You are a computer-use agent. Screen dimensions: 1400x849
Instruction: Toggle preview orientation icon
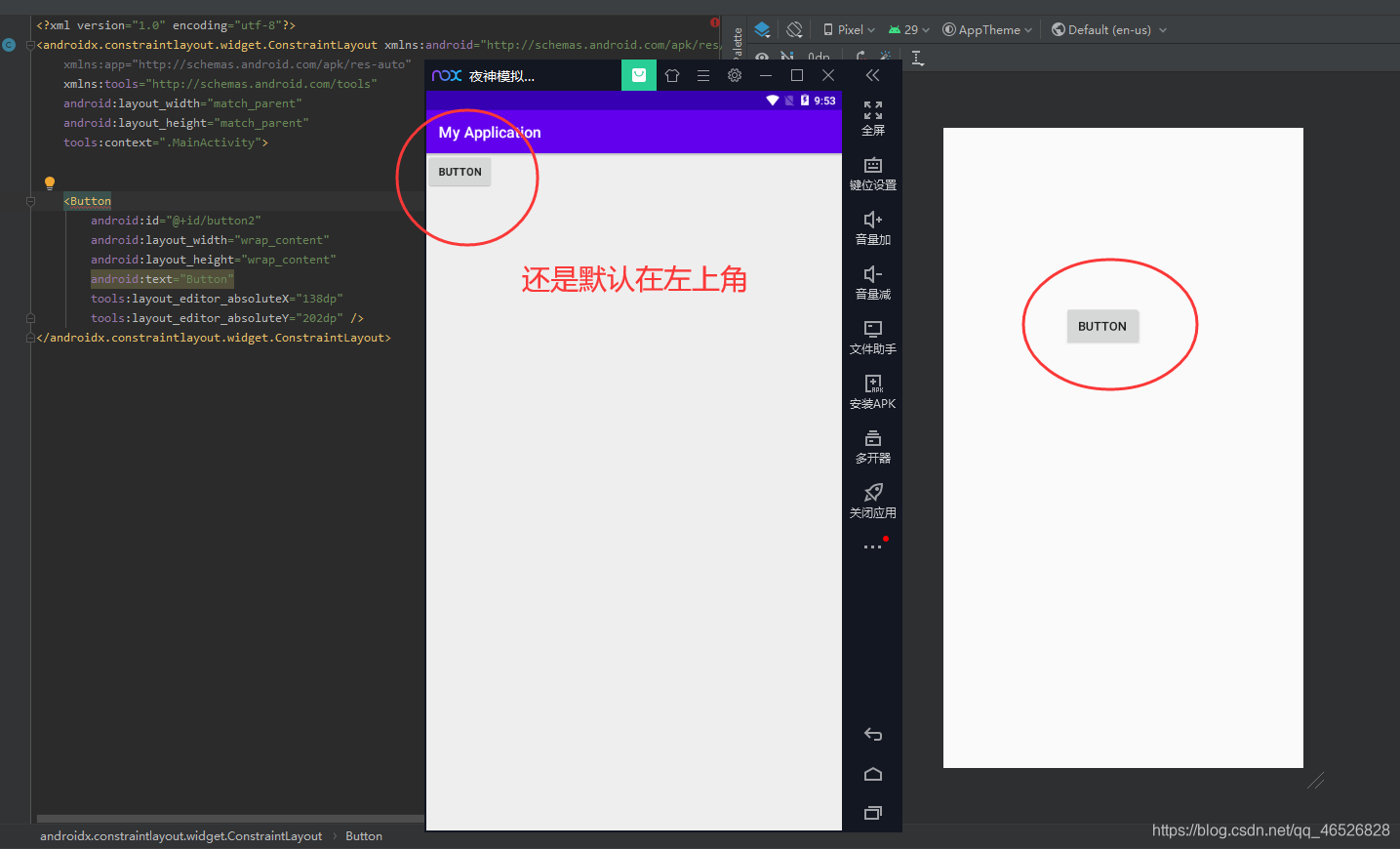(x=795, y=29)
